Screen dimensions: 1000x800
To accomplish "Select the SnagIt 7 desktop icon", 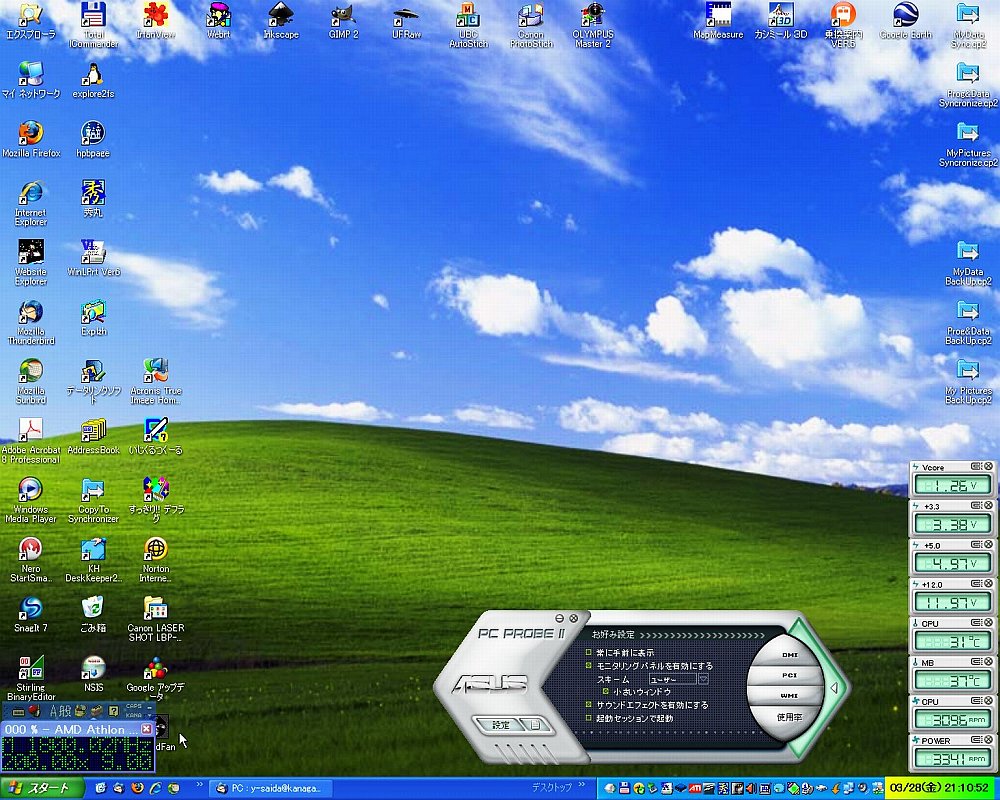I will point(31,614).
